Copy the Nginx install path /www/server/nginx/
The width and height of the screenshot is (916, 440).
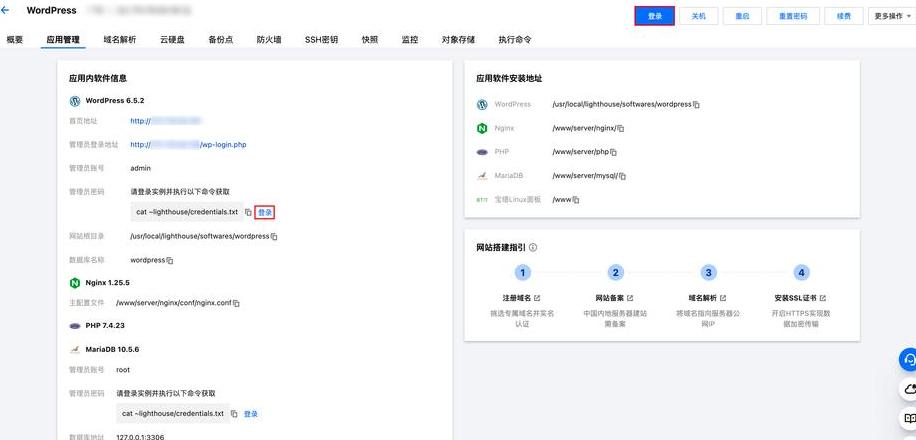coord(621,128)
